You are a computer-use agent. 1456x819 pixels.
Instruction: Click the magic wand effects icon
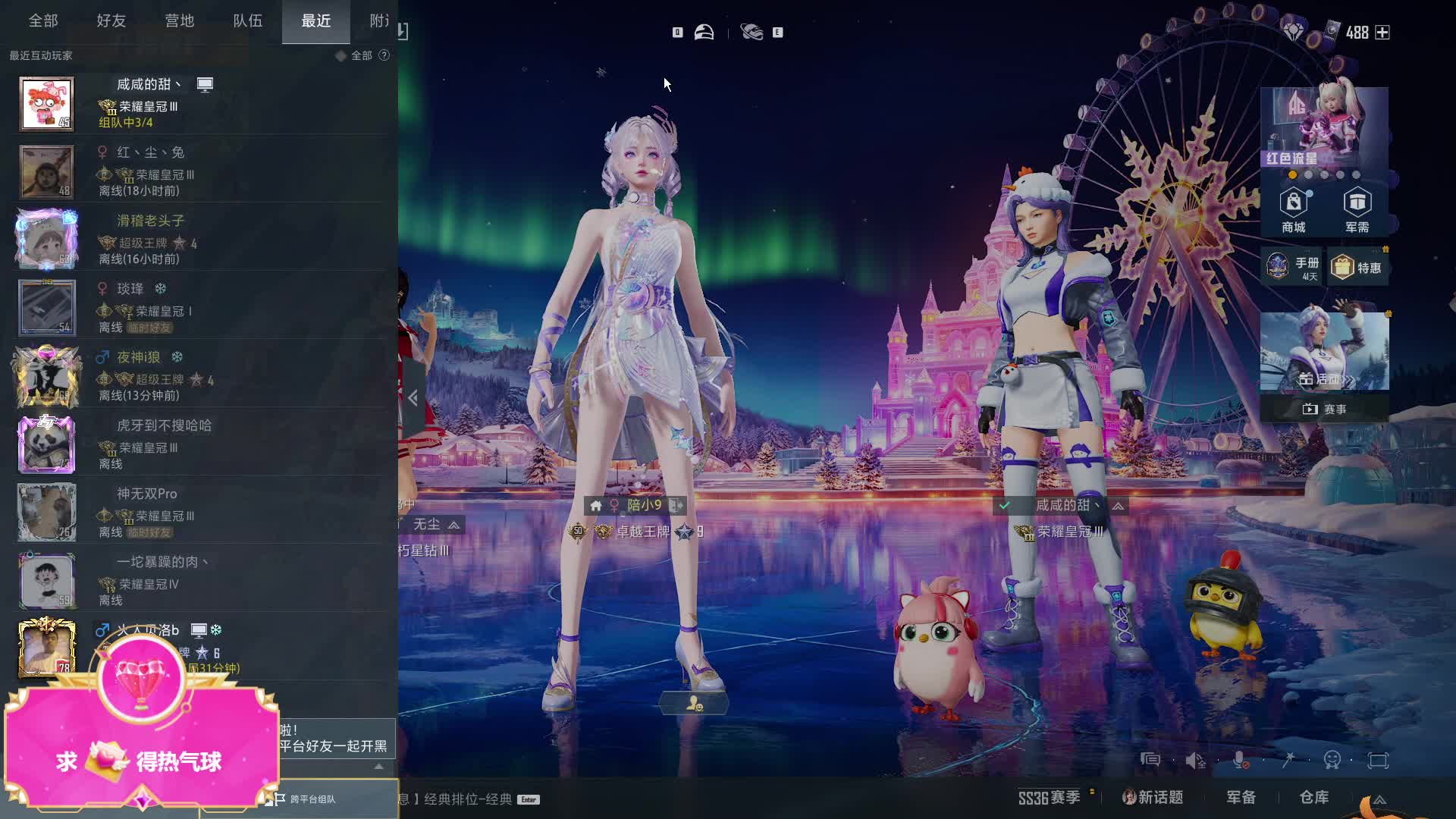(x=1288, y=760)
